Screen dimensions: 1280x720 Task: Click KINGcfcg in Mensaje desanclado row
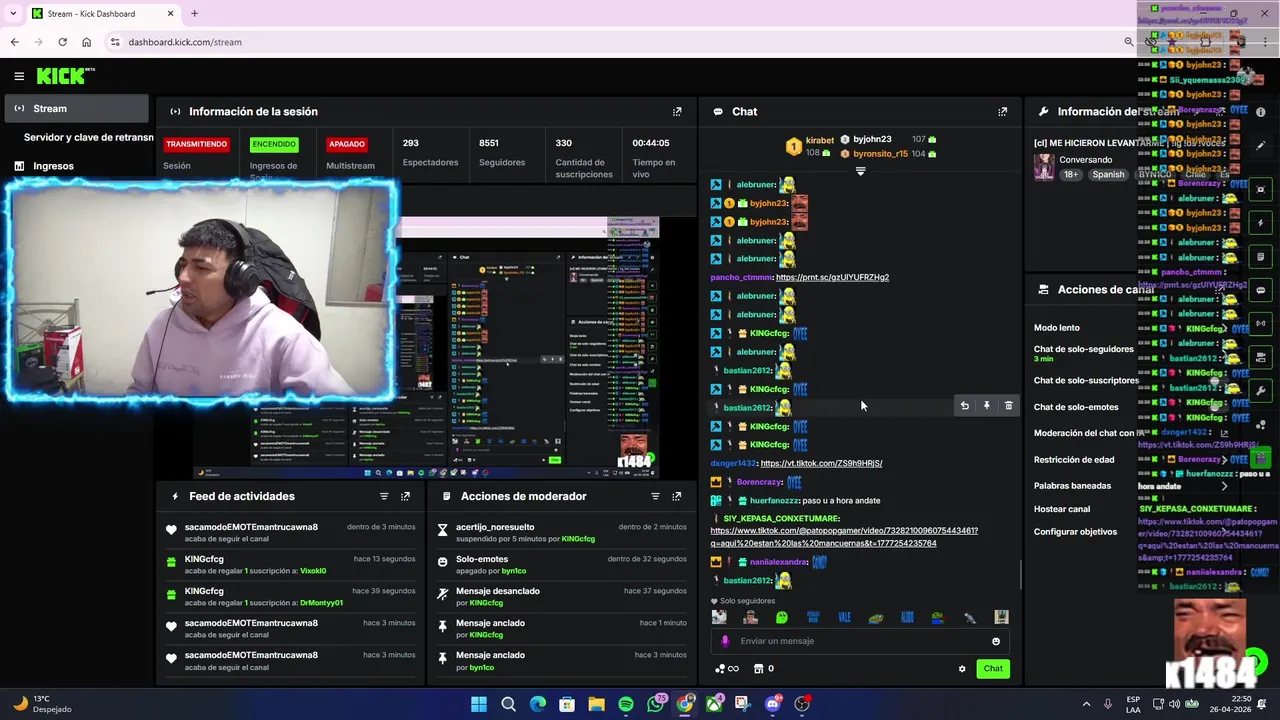point(486,603)
